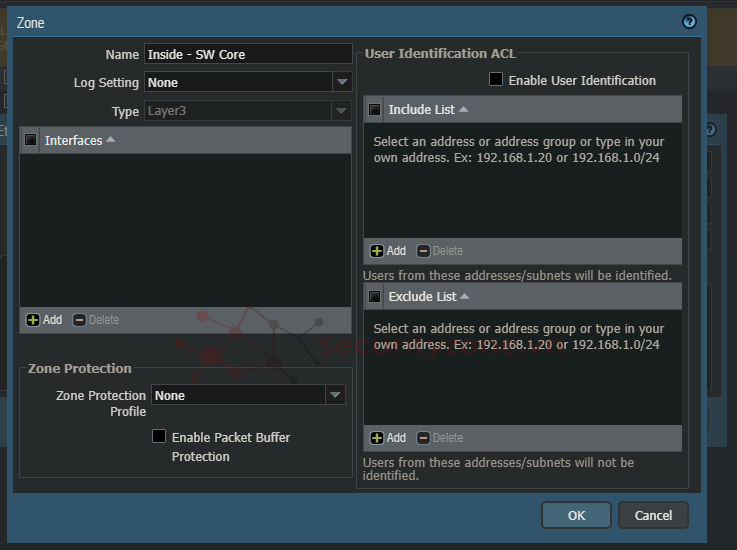This screenshot has height=550, width=737.
Task: Sort Interfaces column using the arrow icon
Action: (x=111, y=140)
